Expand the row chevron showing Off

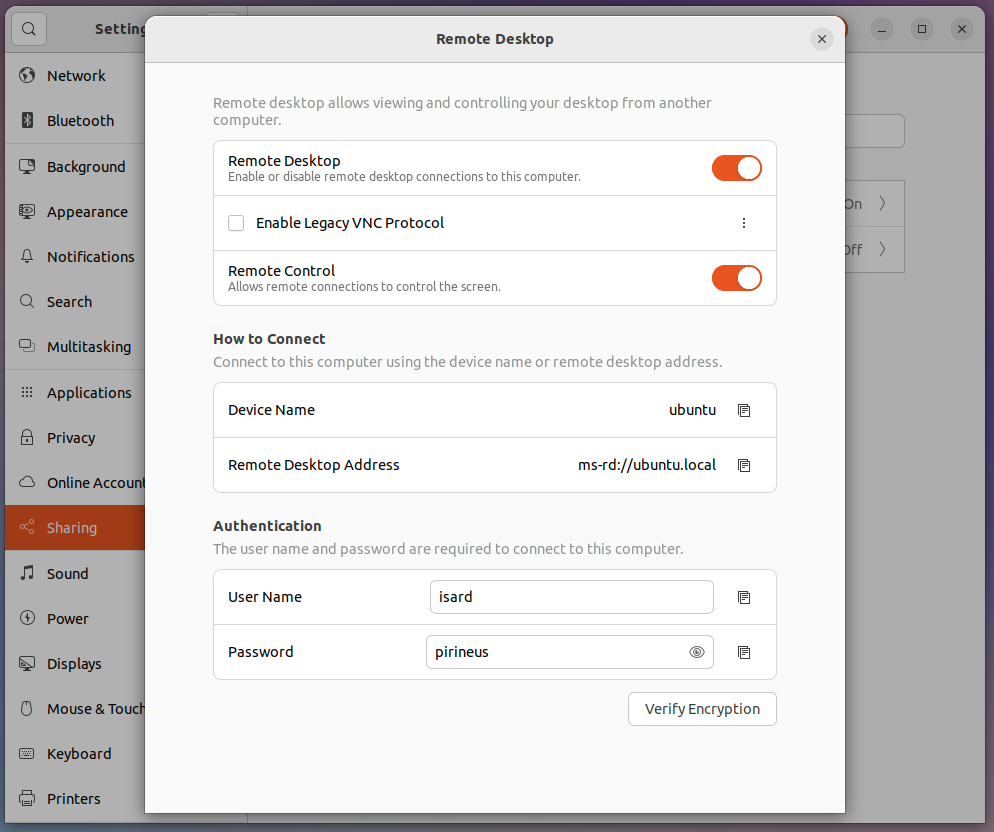click(881, 250)
